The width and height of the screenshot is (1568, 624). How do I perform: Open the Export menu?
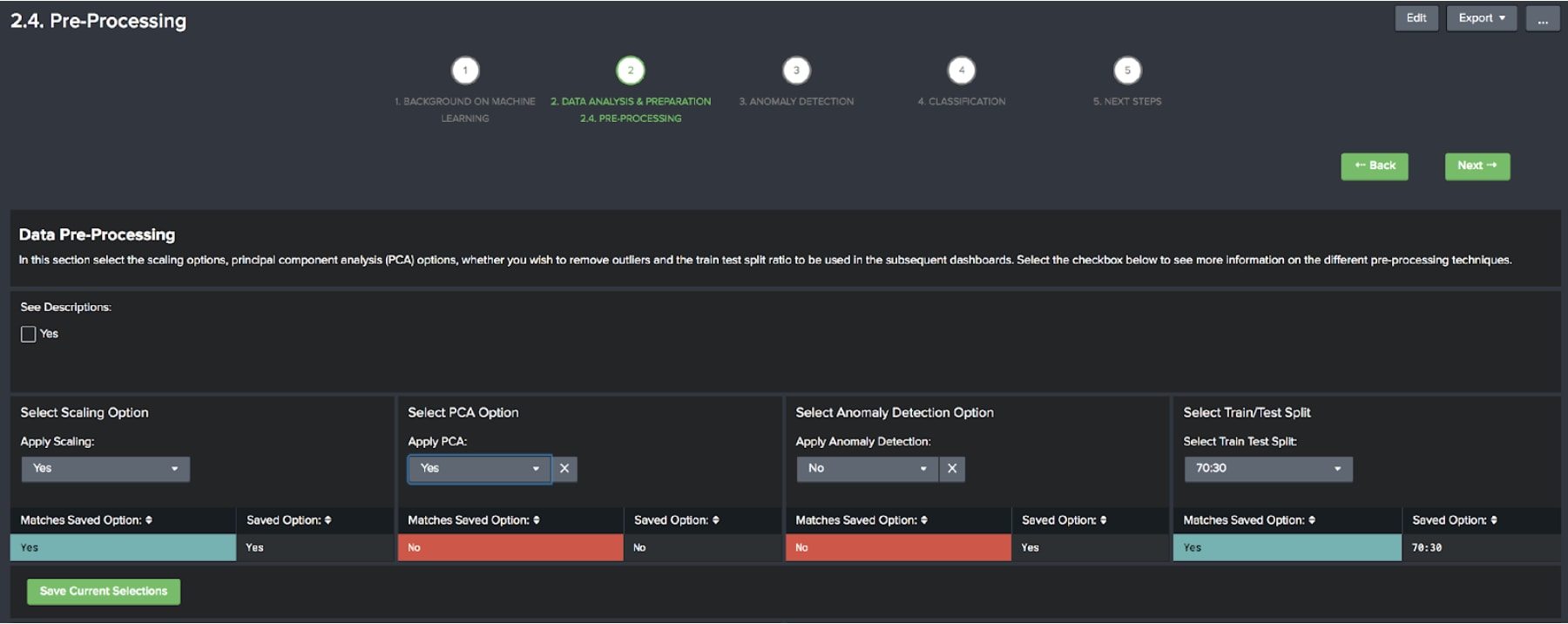point(1481,18)
